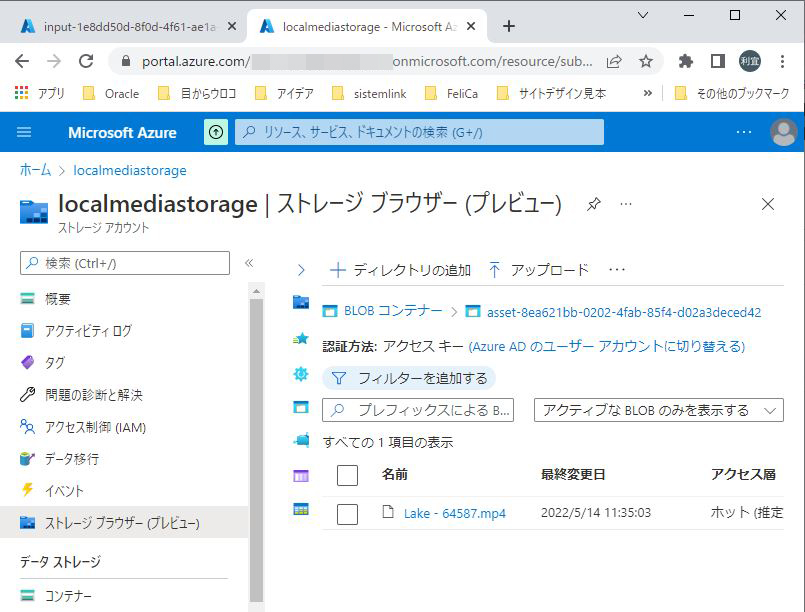Go to ホーム breadcrumb
This screenshot has height=612, width=805.
(x=35, y=170)
